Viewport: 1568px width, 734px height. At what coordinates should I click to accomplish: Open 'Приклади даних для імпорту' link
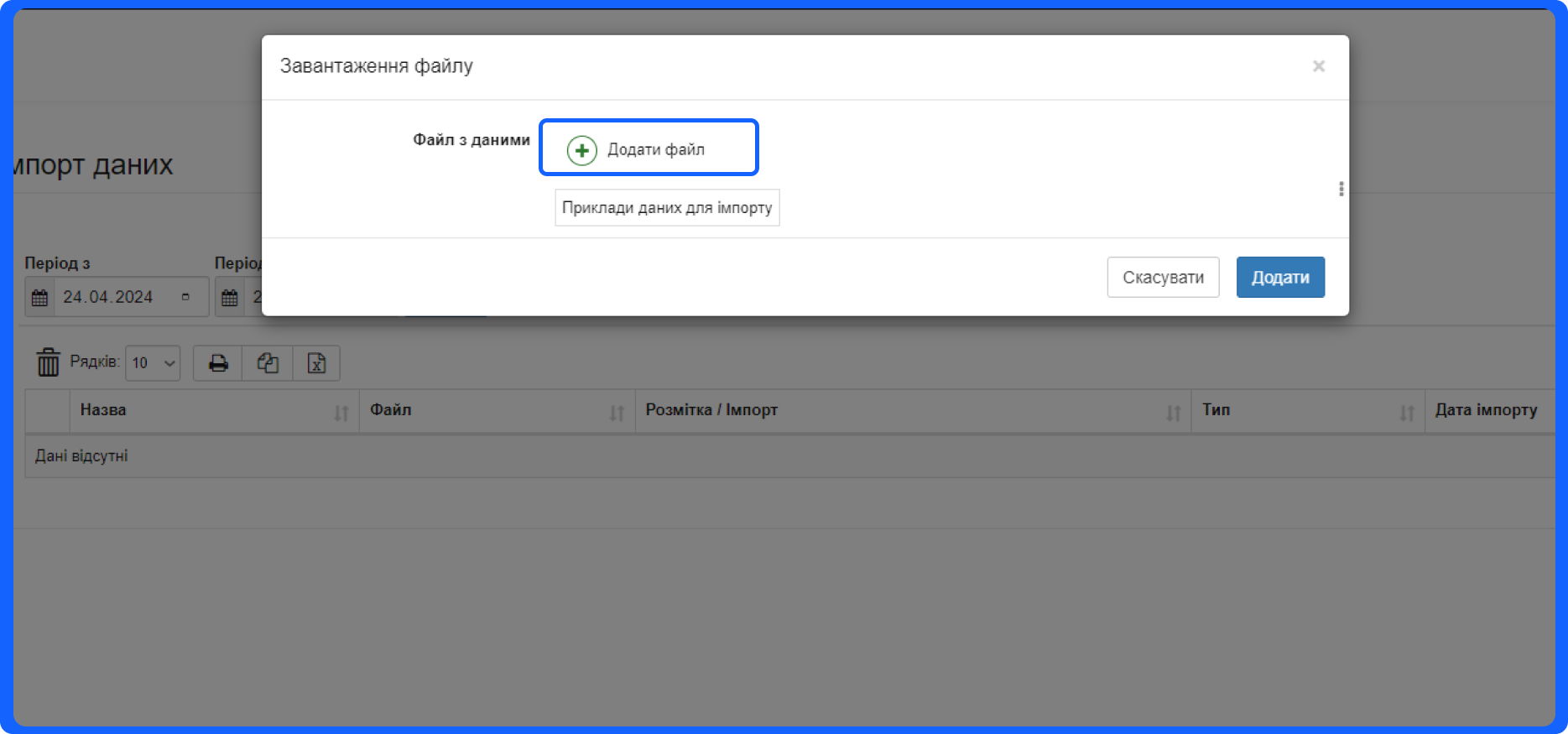tap(667, 208)
